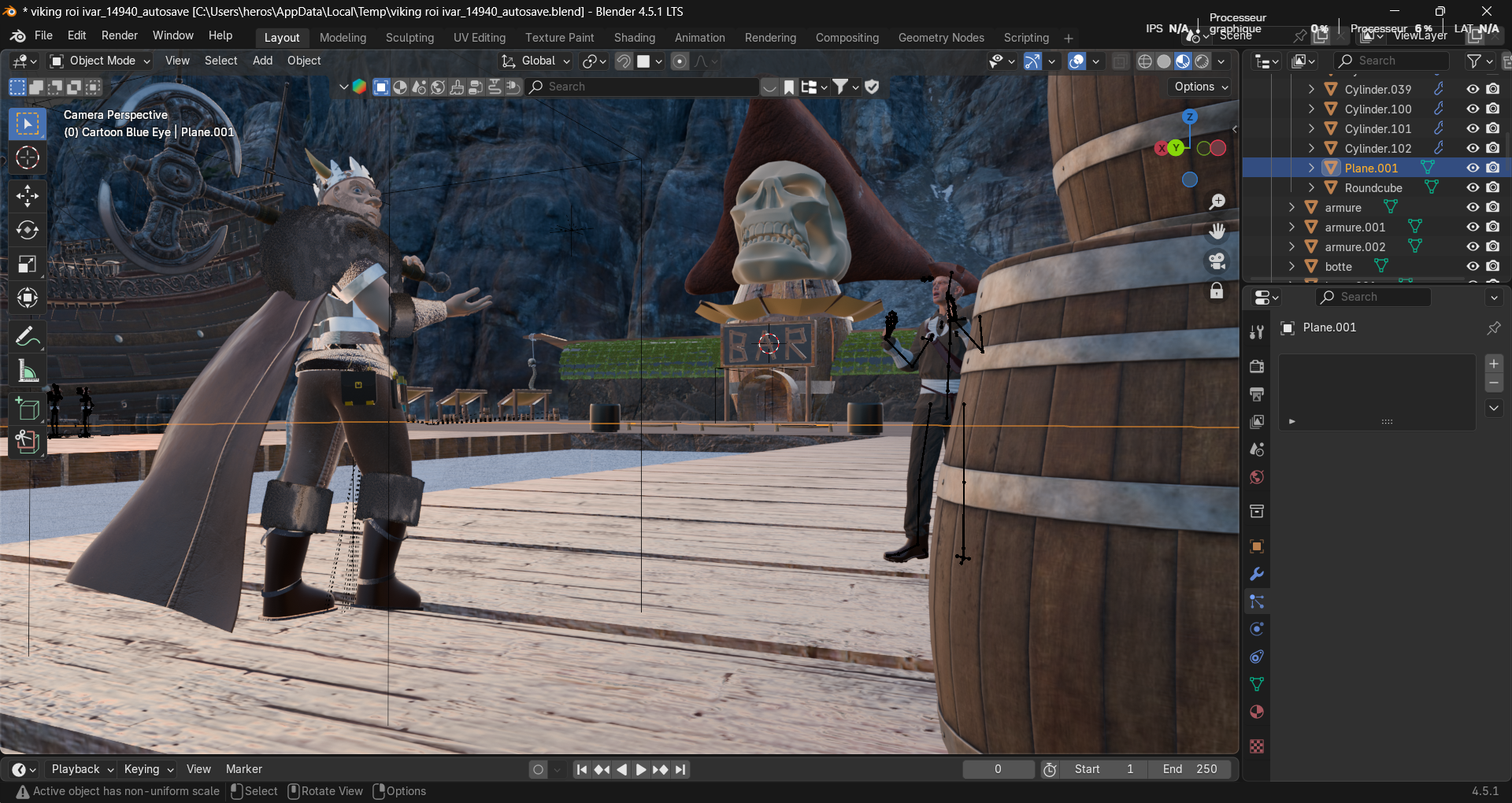This screenshot has height=803, width=1512.
Task: Open the Global transform orientation dropdown
Action: (536, 61)
